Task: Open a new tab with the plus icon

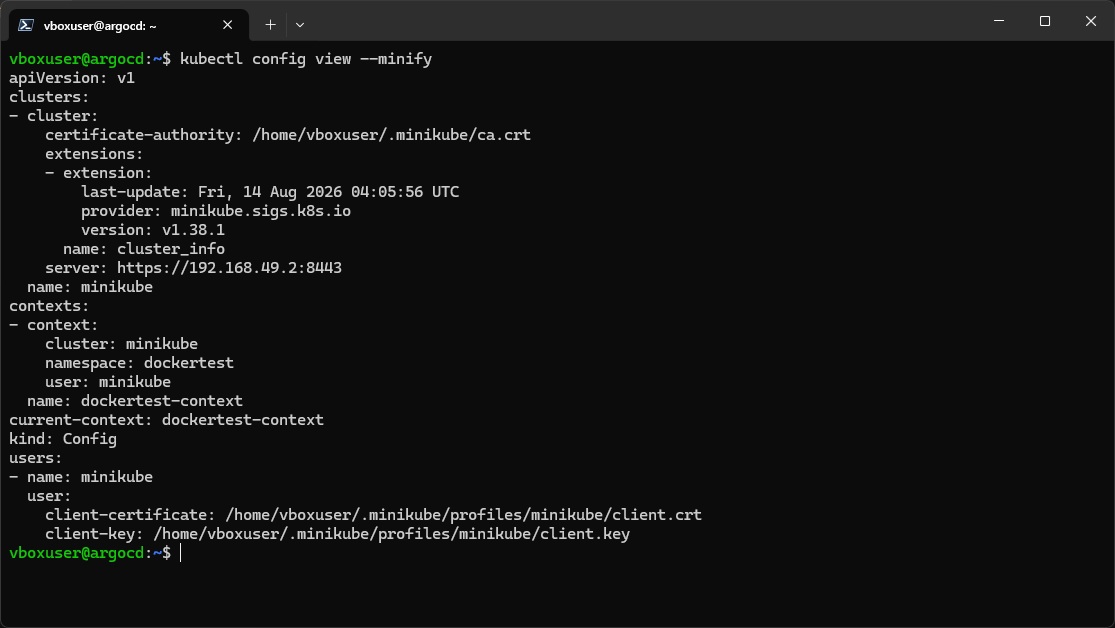Action: click(270, 25)
